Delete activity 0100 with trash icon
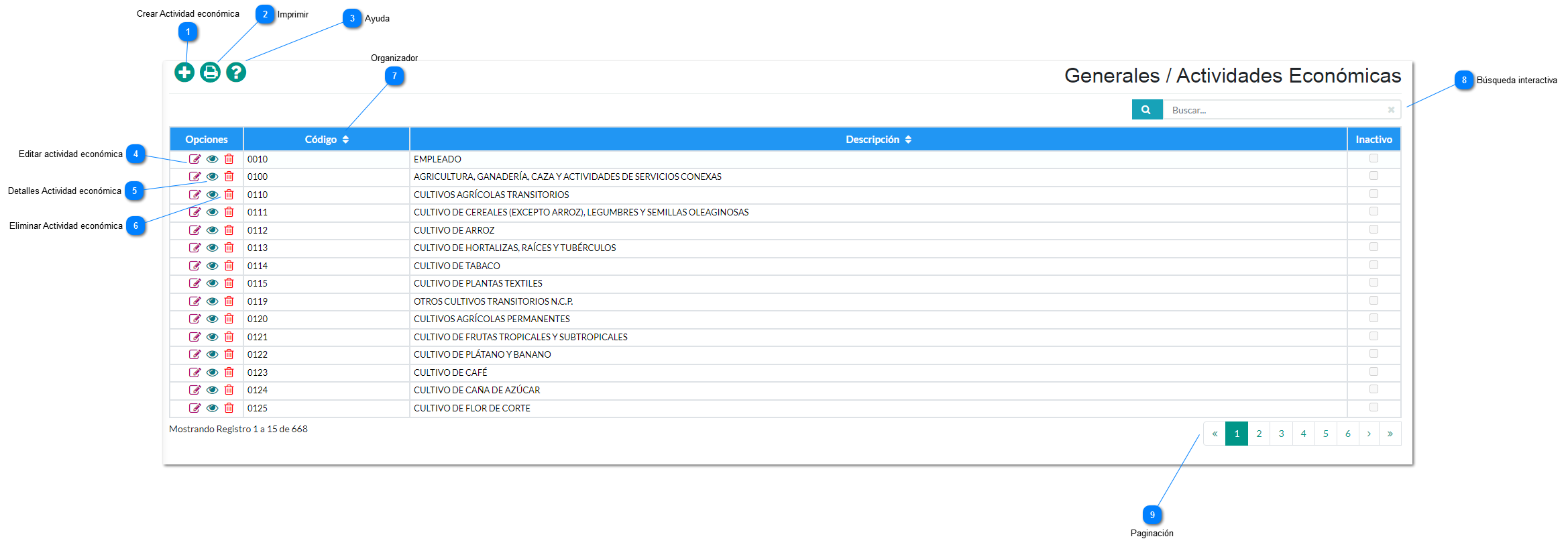 click(229, 177)
